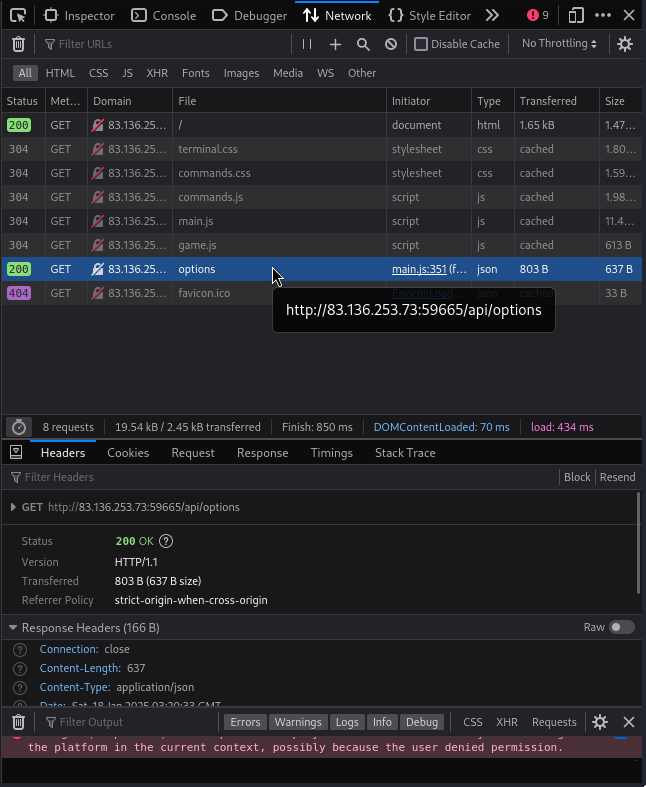Select the favicon.ico 404 request row
The image size is (646, 787).
click(x=204, y=293)
